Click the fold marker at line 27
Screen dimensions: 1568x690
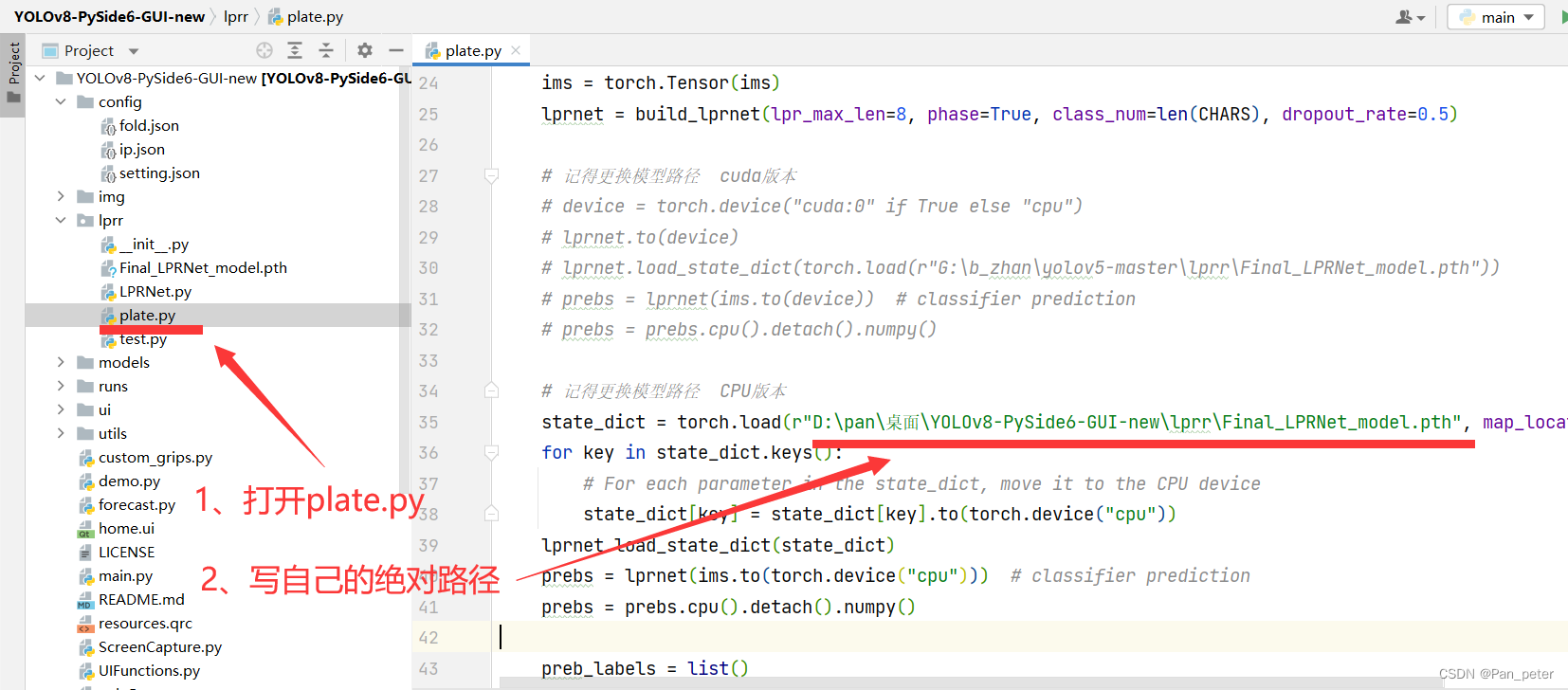491,175
